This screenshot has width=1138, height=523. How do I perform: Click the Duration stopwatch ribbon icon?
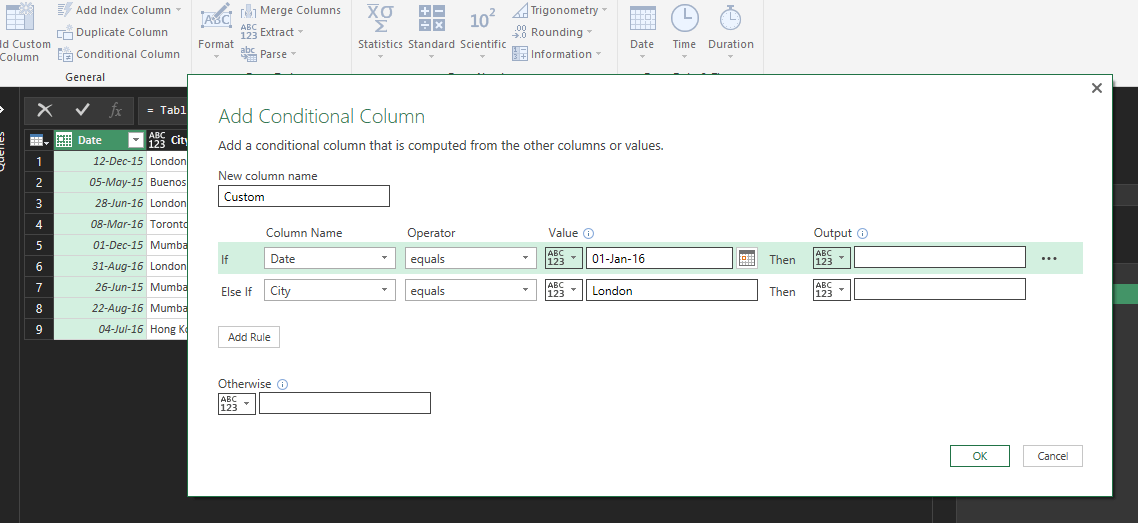[730, 19]
